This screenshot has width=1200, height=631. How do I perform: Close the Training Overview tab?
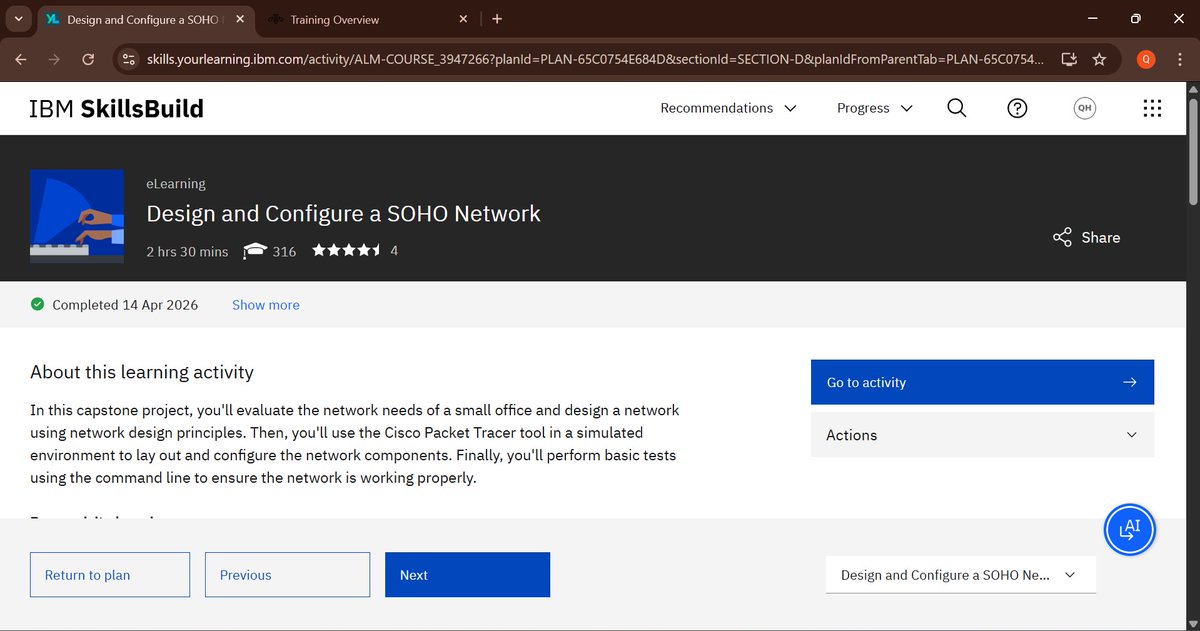[463, 19]
